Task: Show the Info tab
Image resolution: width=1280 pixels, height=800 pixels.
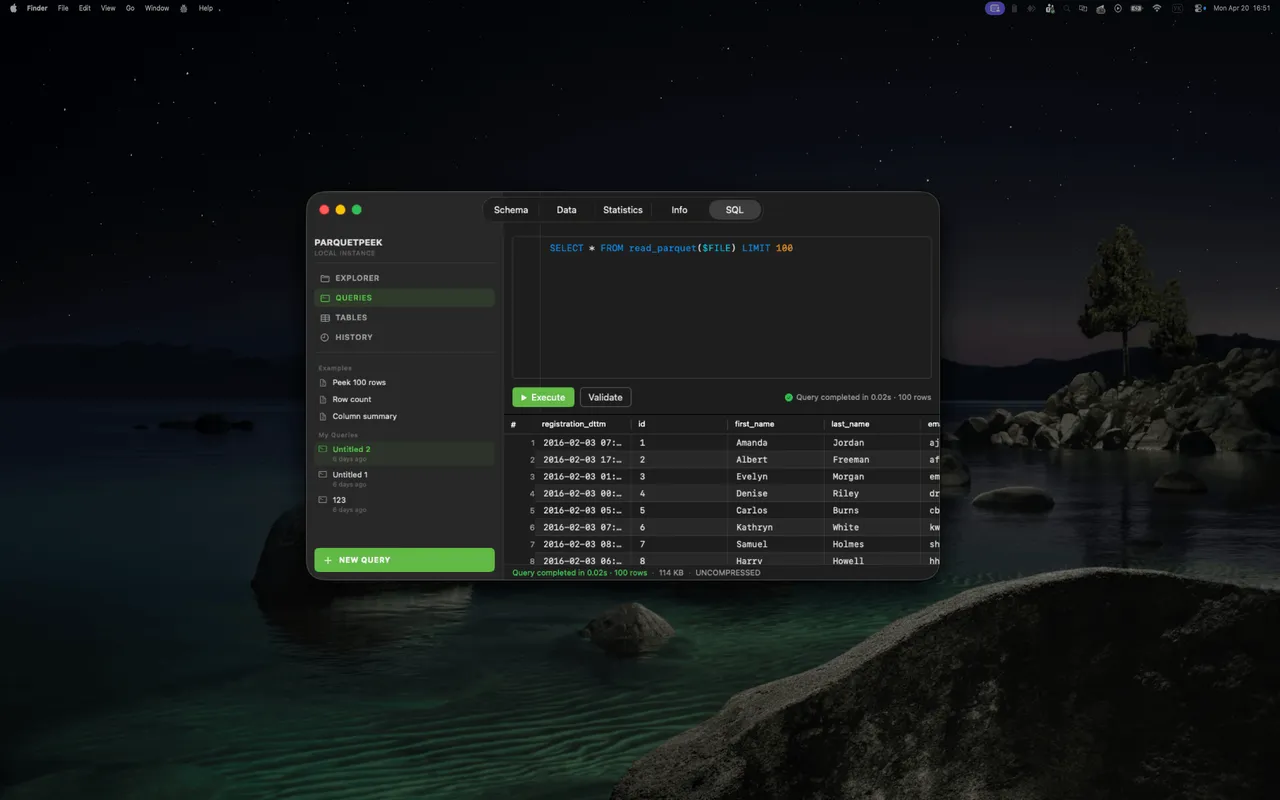Action: pyautogui.click(x=680, y=210)
